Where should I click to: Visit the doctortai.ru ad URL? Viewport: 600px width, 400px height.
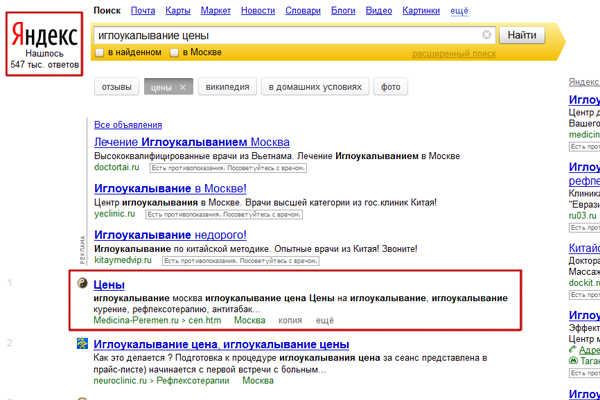coord(117,167)
